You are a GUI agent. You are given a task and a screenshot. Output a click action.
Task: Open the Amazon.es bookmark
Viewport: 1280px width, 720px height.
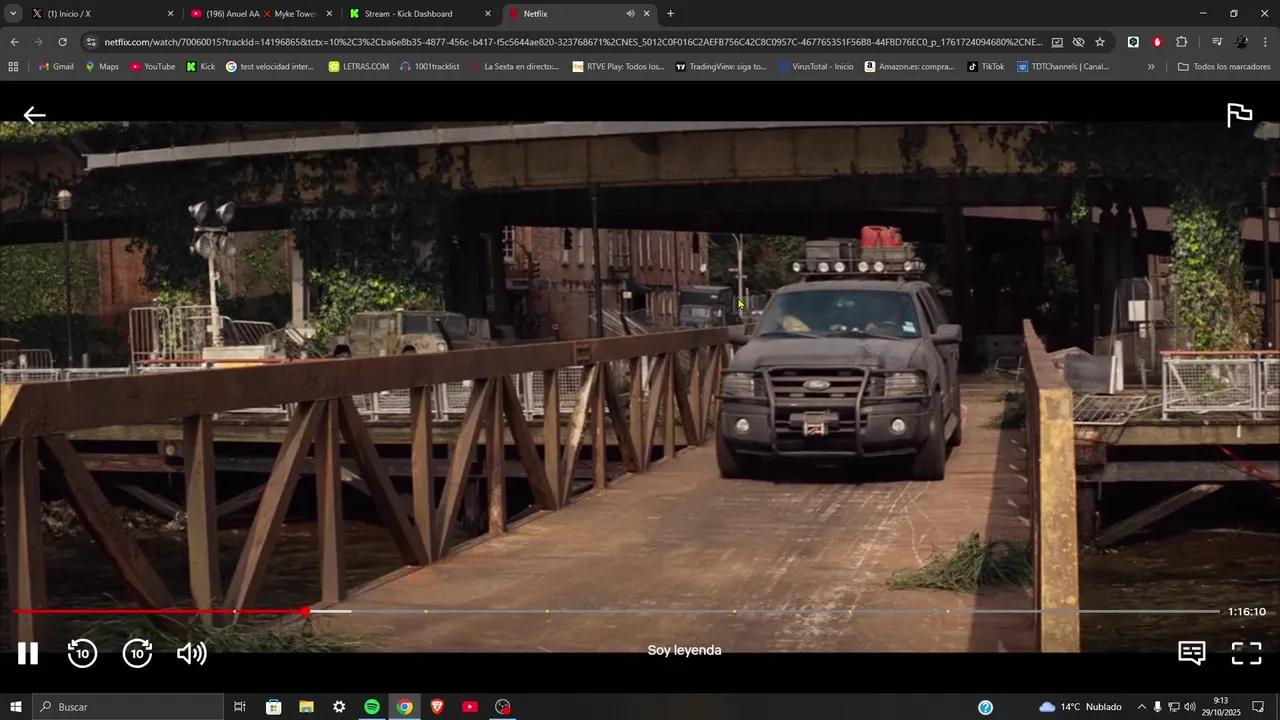910,66
